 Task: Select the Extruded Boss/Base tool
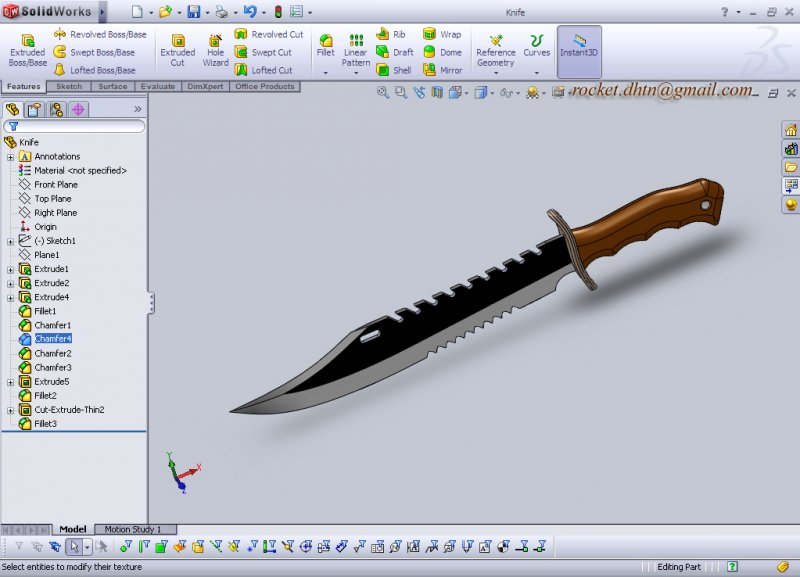(x=27, y=50)
